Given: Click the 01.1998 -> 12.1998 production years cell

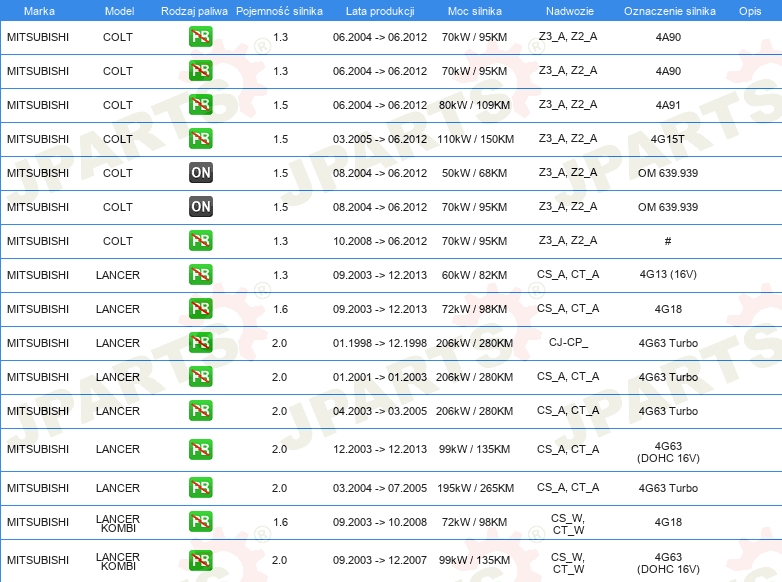Looking at the screenshot, I should (380, 343).
